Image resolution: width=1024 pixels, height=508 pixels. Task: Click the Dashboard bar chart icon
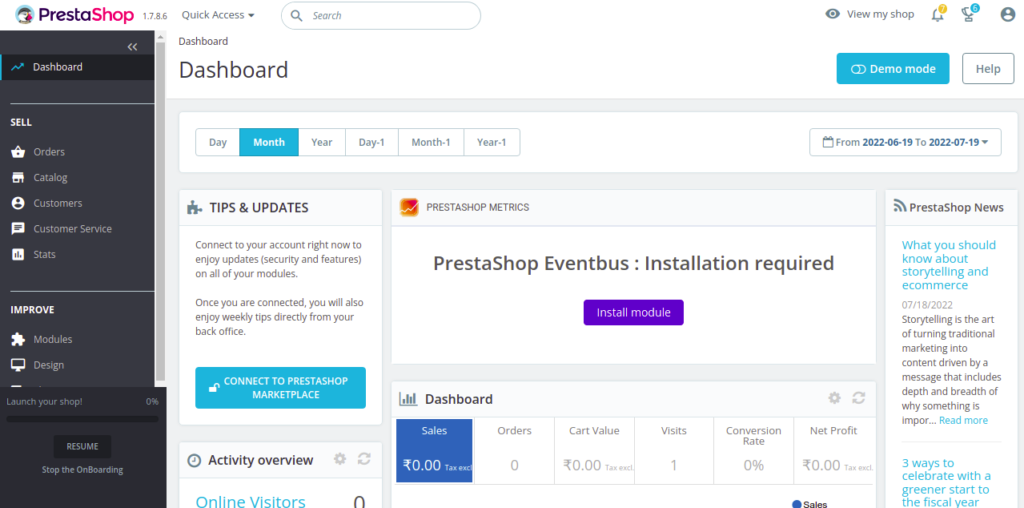click(408, 398)
